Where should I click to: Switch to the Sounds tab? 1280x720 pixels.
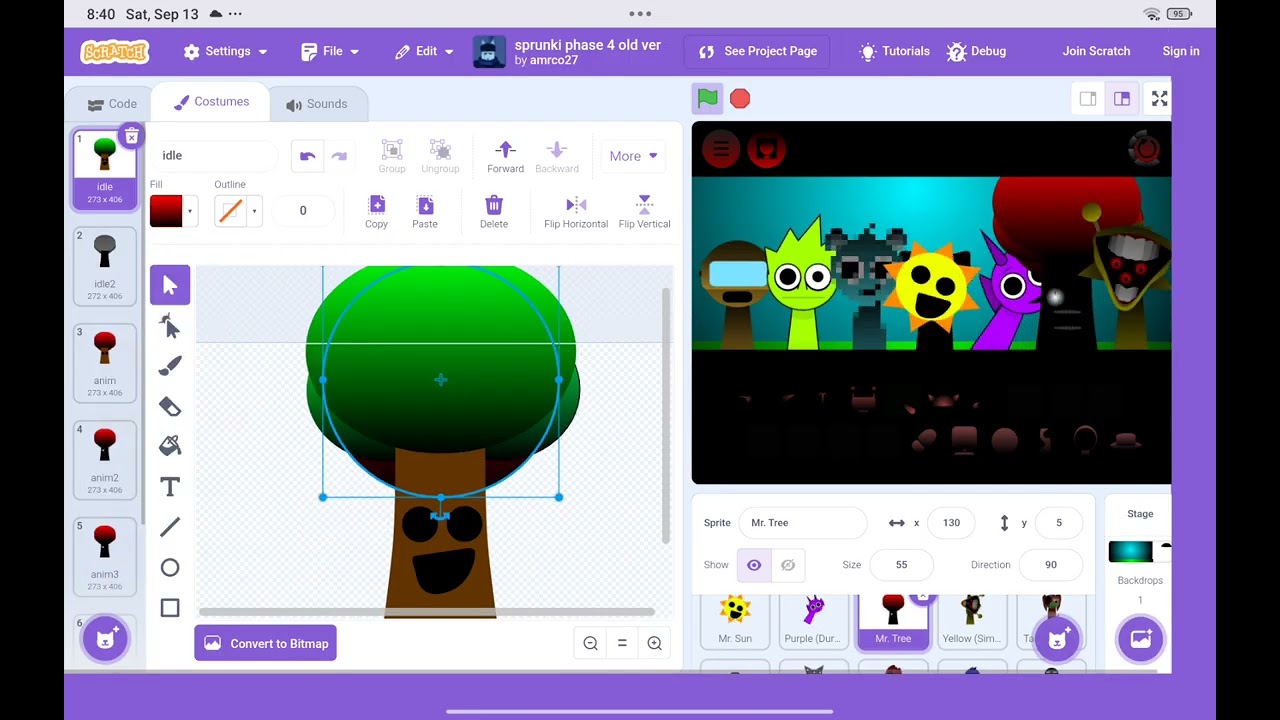click(x=317, y=104)
